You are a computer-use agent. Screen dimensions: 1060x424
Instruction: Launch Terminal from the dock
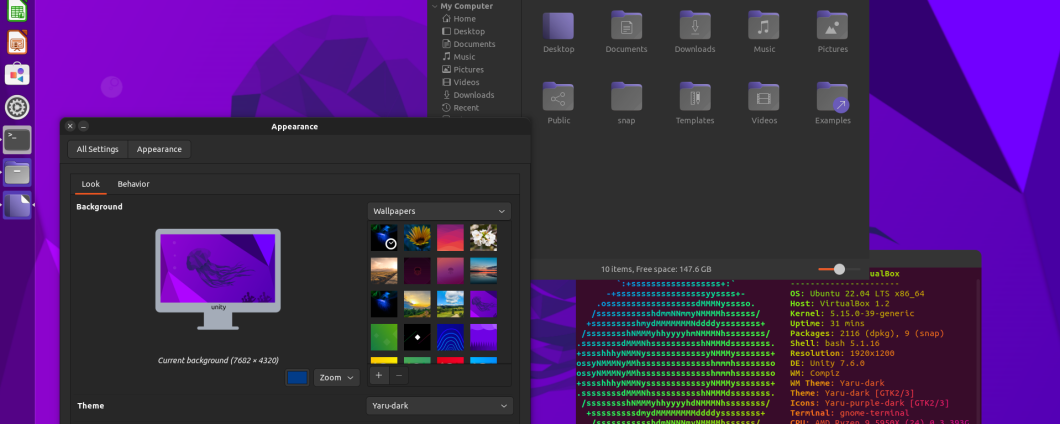click(x=17, y=139)
